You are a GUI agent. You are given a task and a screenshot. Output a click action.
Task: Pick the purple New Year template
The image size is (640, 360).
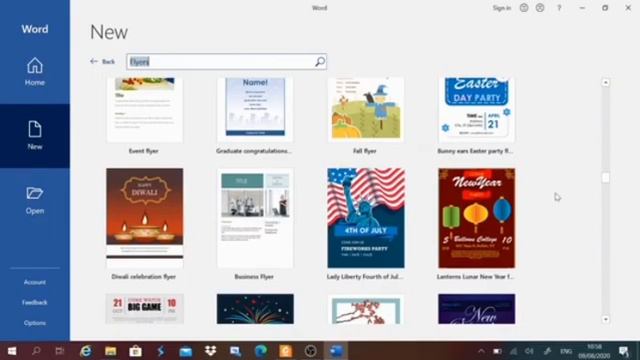click(x=476, y=309)
